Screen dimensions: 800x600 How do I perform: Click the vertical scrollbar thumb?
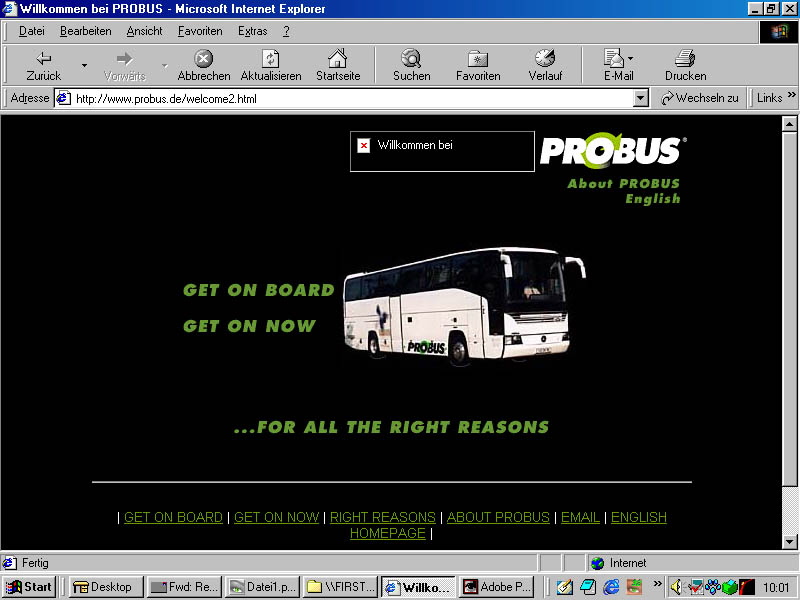pyautogui.click(x=789, y=309)
